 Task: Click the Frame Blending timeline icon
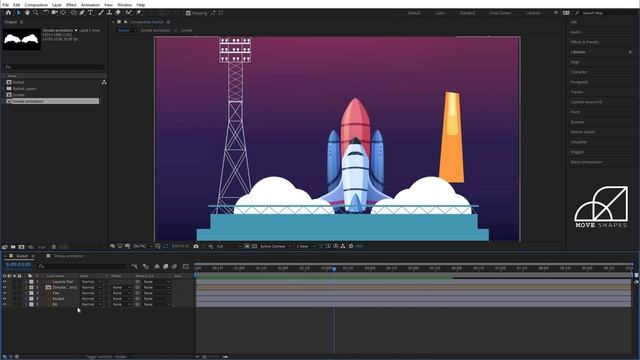point(165,266)
